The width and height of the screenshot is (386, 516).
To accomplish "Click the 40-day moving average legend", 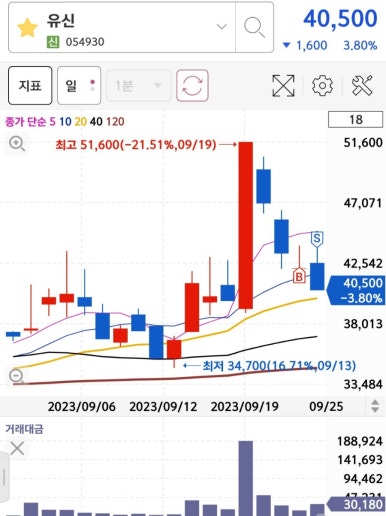I will [96, 122].
